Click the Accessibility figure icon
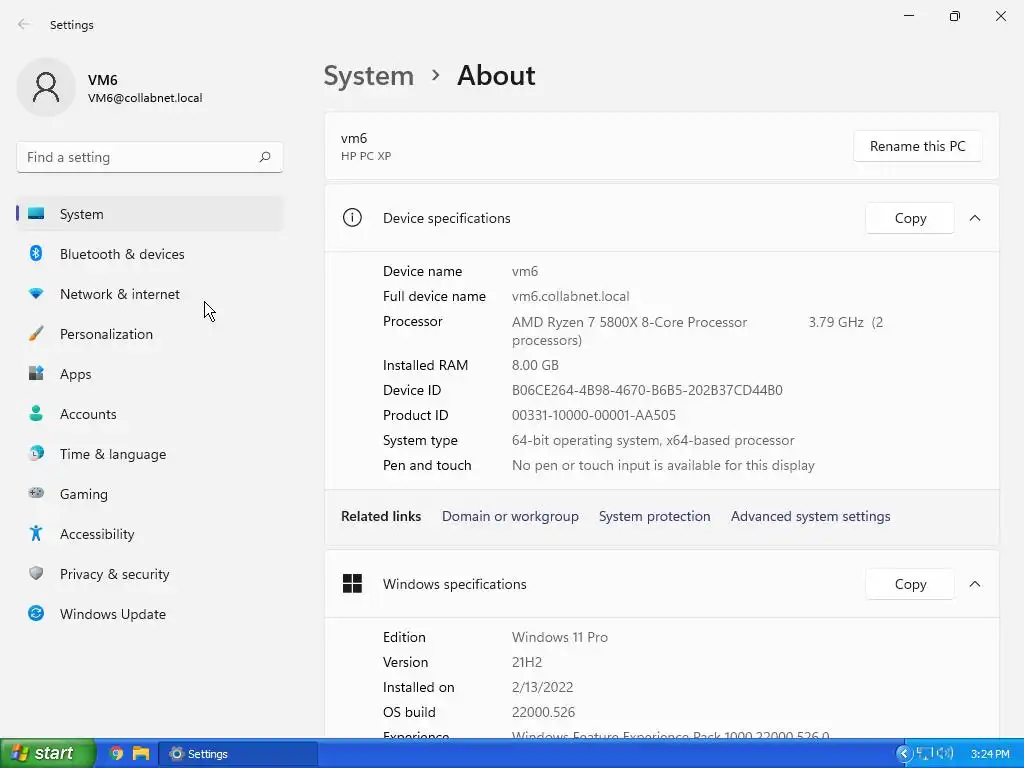Screen dimensions: 1024x768 pyautogui.click(x=37, y=534)
